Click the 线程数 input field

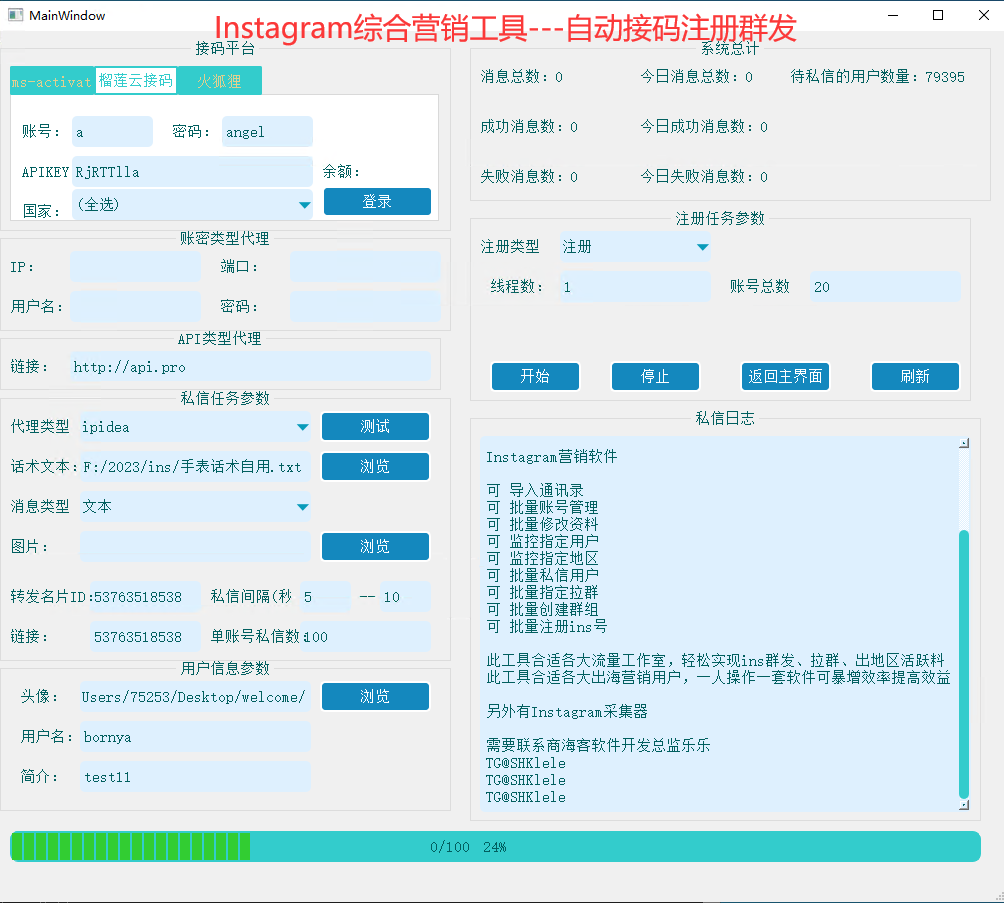pos(635,286)
